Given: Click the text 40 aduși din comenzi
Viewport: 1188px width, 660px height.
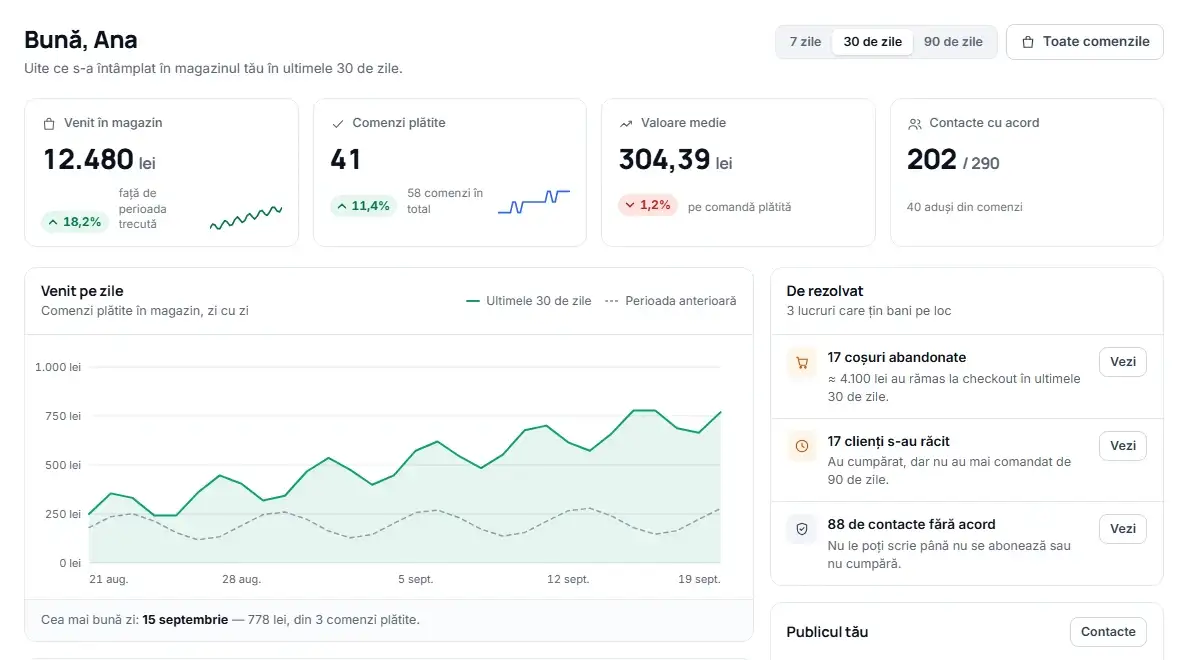Looking at the screenshot, I should [x=964, y=207].
